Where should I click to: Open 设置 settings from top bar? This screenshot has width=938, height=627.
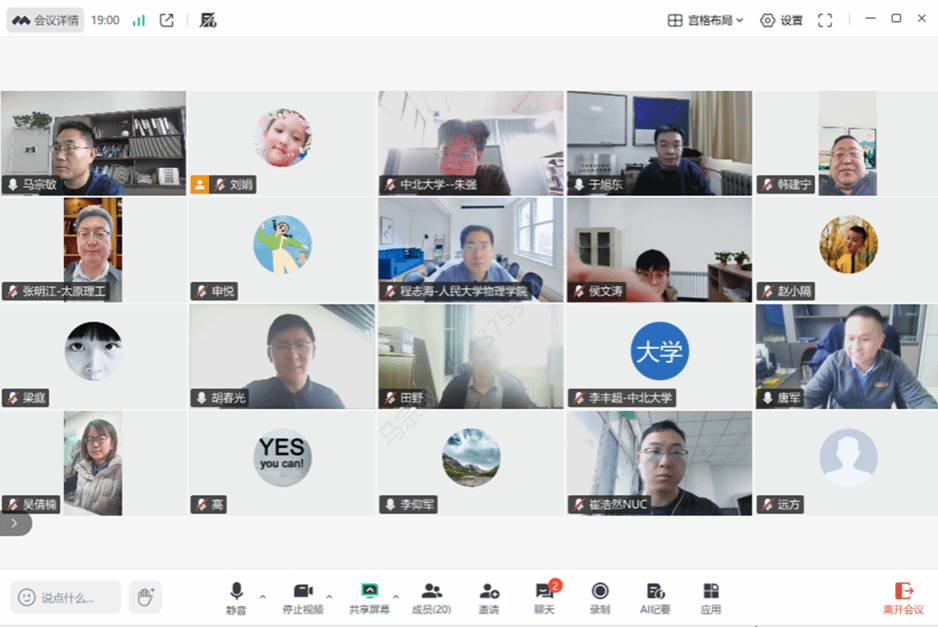781,20
